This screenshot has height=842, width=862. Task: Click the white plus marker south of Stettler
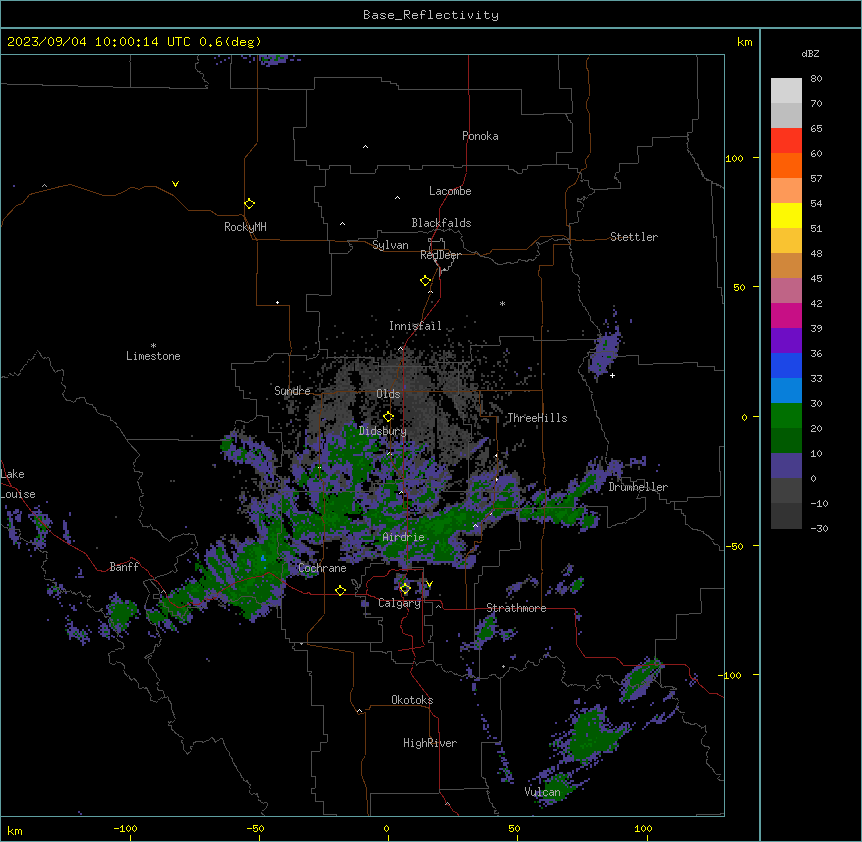pyautogui.click(x=612, y=375)
